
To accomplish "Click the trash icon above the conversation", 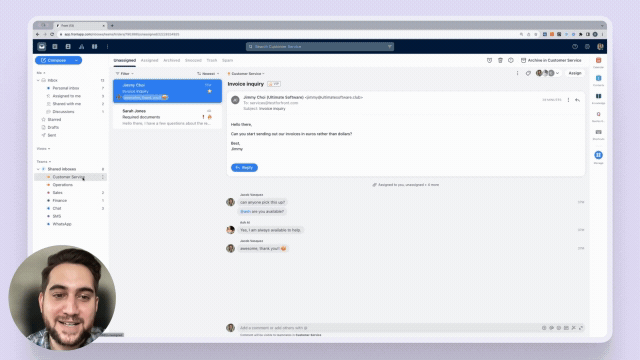I will (500, 60).
